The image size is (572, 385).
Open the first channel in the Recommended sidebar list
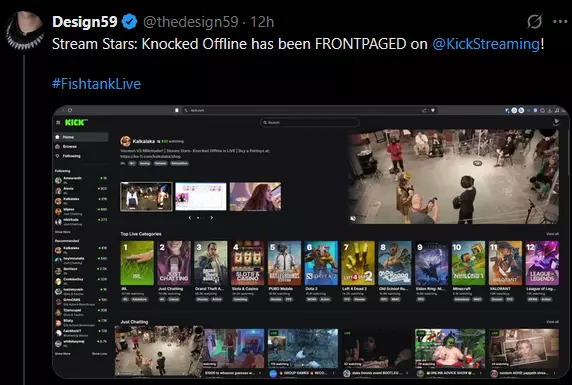81,250
